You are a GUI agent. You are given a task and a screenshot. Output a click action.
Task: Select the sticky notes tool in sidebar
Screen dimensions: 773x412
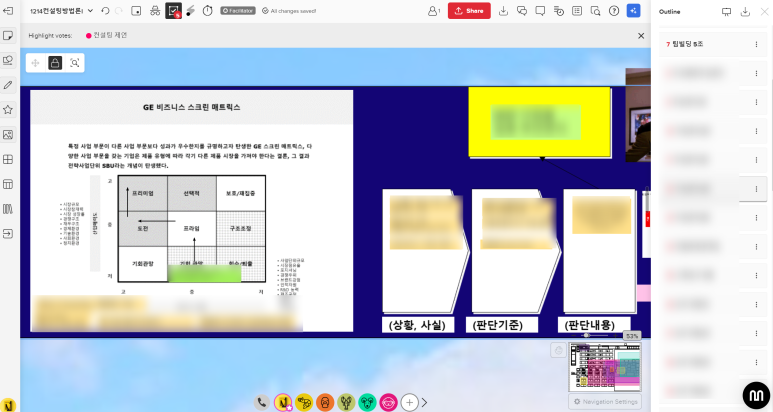pyautogui.click(x=8, y=35)
